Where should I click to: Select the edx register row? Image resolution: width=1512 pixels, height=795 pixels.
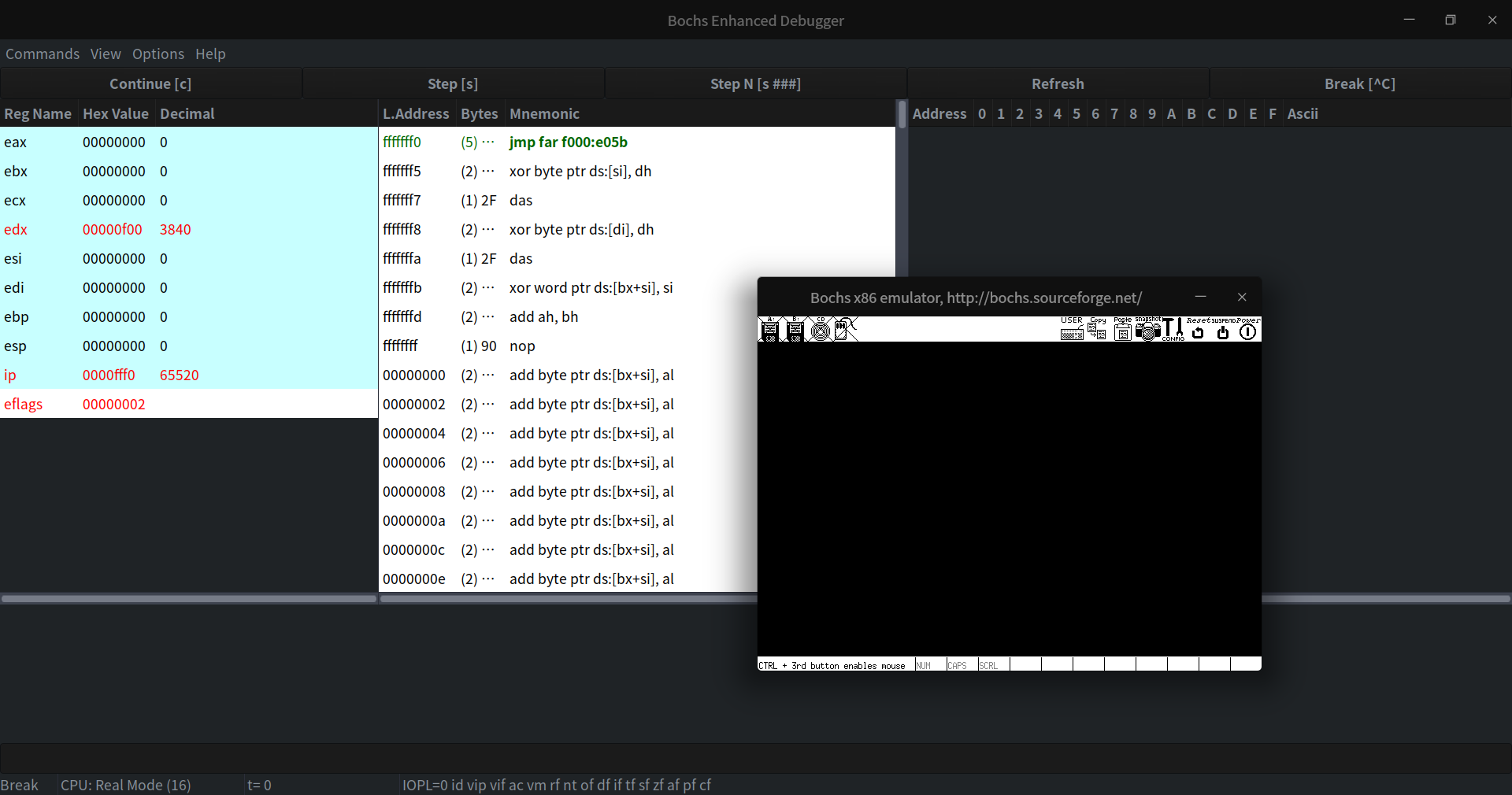[189, 229]
